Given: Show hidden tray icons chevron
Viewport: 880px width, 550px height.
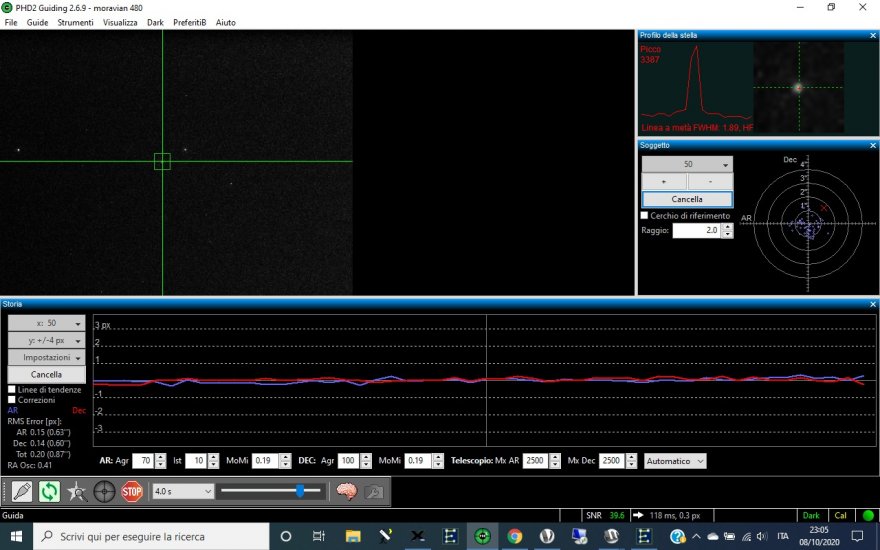Looking at the screenshot, I should [696, 536].
